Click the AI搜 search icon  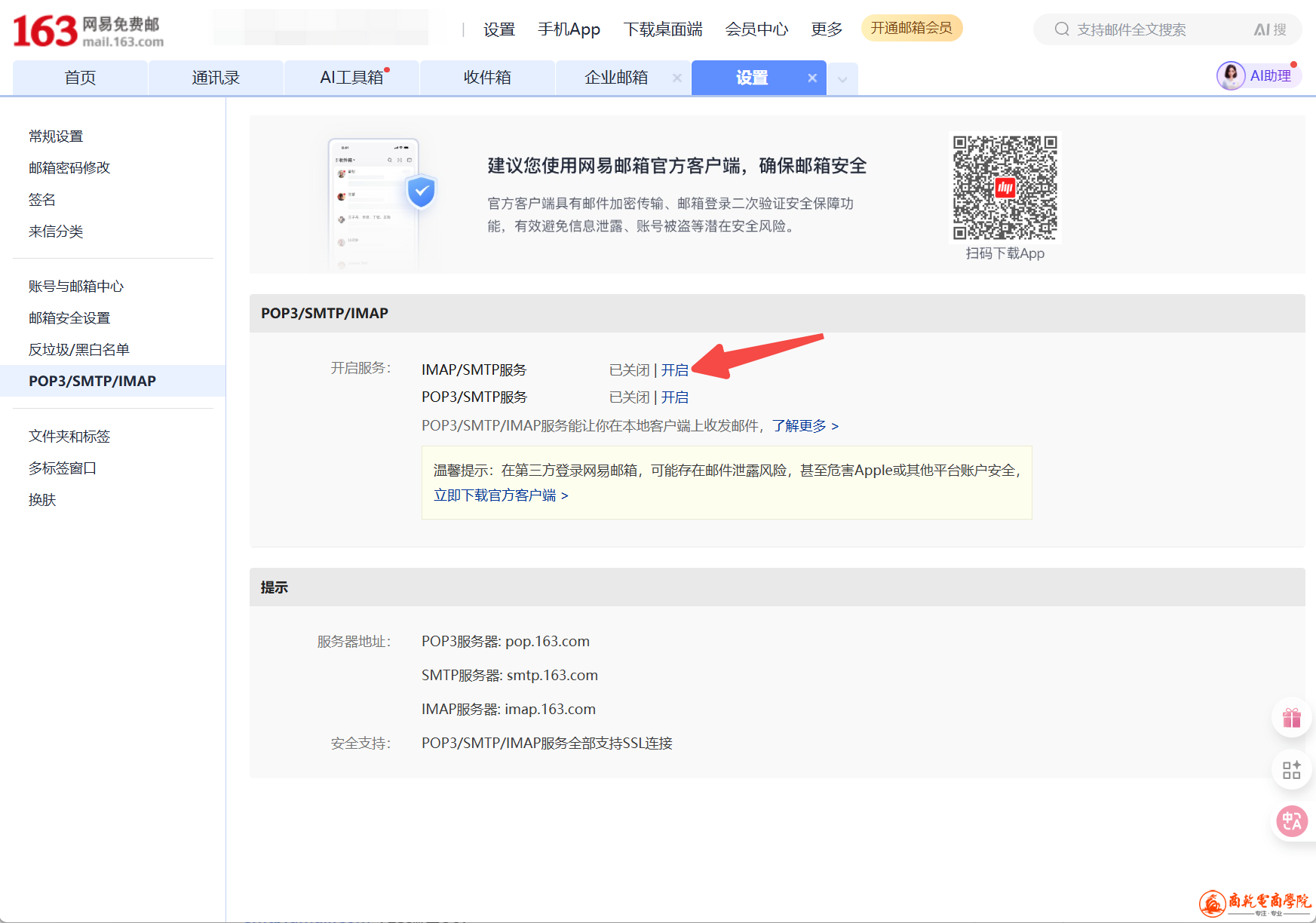click(x=1270, y=29)
